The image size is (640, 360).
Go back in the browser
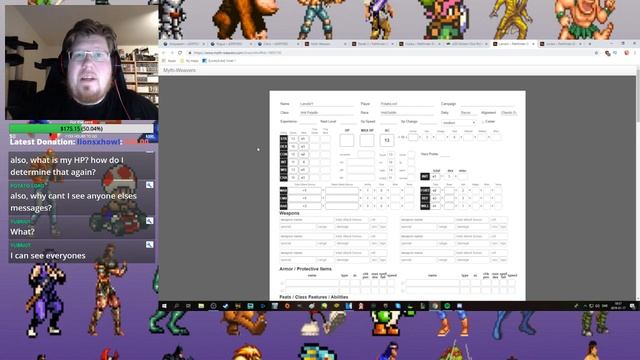[x=164, y=53]
